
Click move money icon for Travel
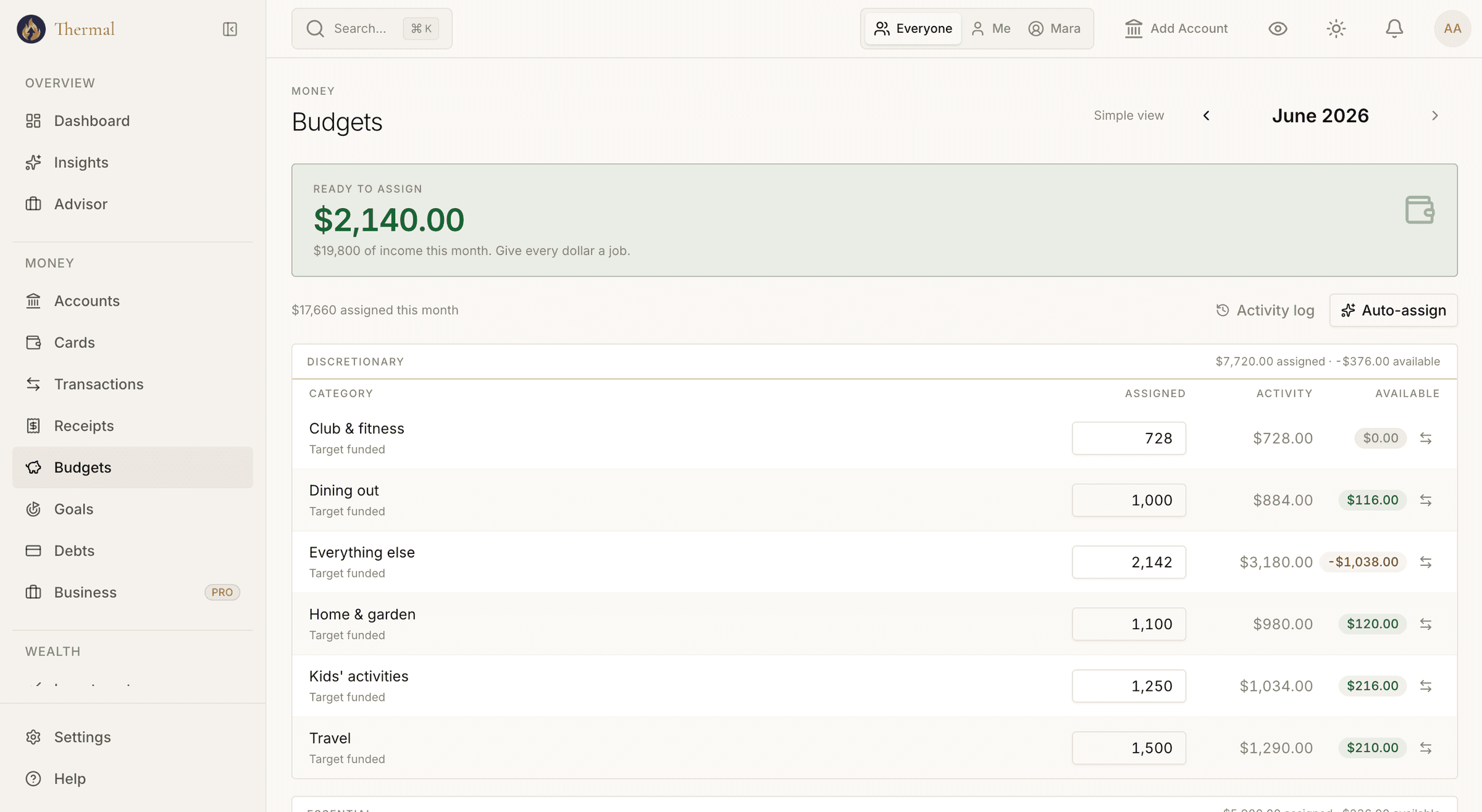pos(1426,748)
